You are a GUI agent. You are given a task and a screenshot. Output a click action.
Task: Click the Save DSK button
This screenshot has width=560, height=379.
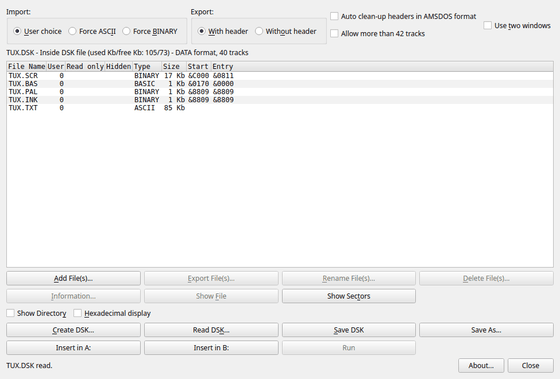349,330
